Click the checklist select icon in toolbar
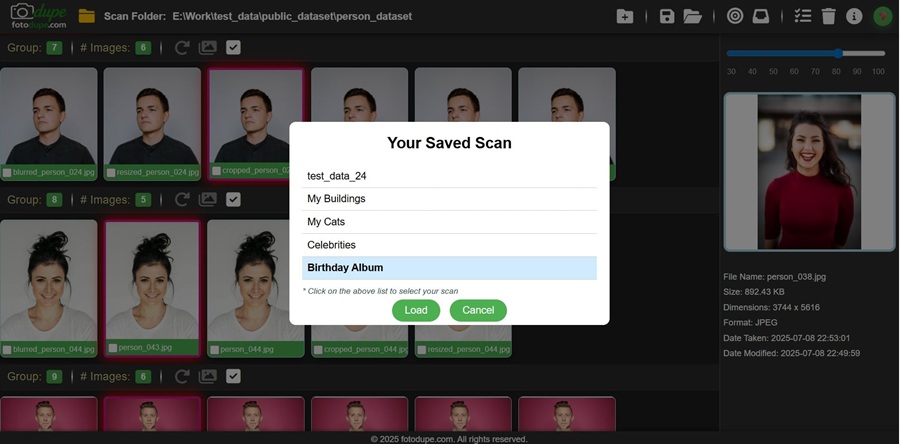This screenshot has width=900, height=444. click(802, 16)
